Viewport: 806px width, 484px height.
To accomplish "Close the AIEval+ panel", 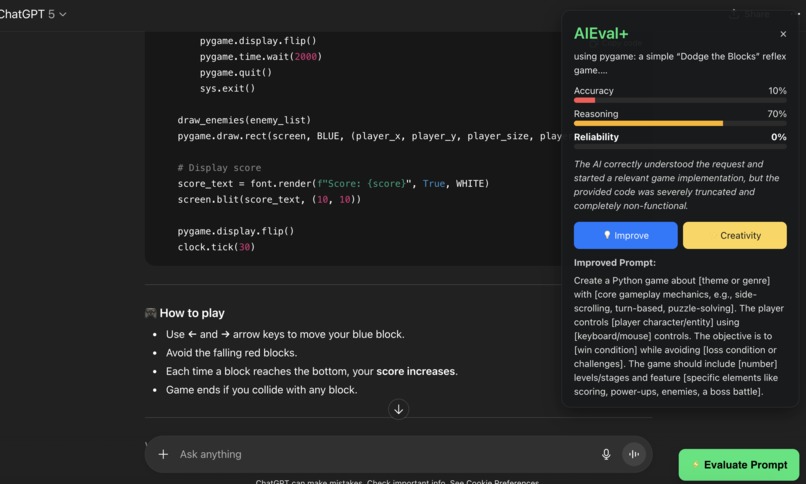I will pos(783,34).
